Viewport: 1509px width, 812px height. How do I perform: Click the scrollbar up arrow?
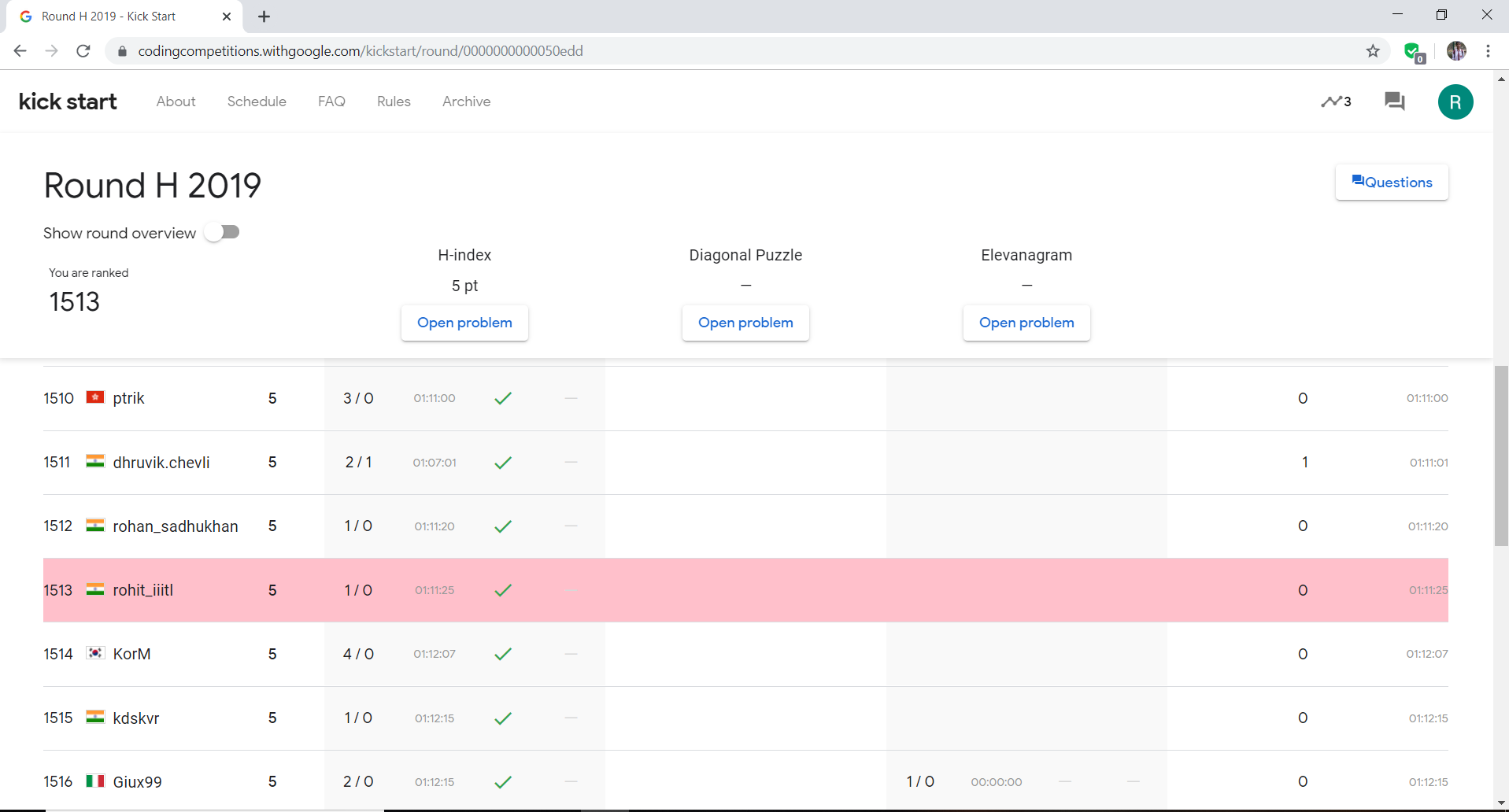coord(1501,79)
